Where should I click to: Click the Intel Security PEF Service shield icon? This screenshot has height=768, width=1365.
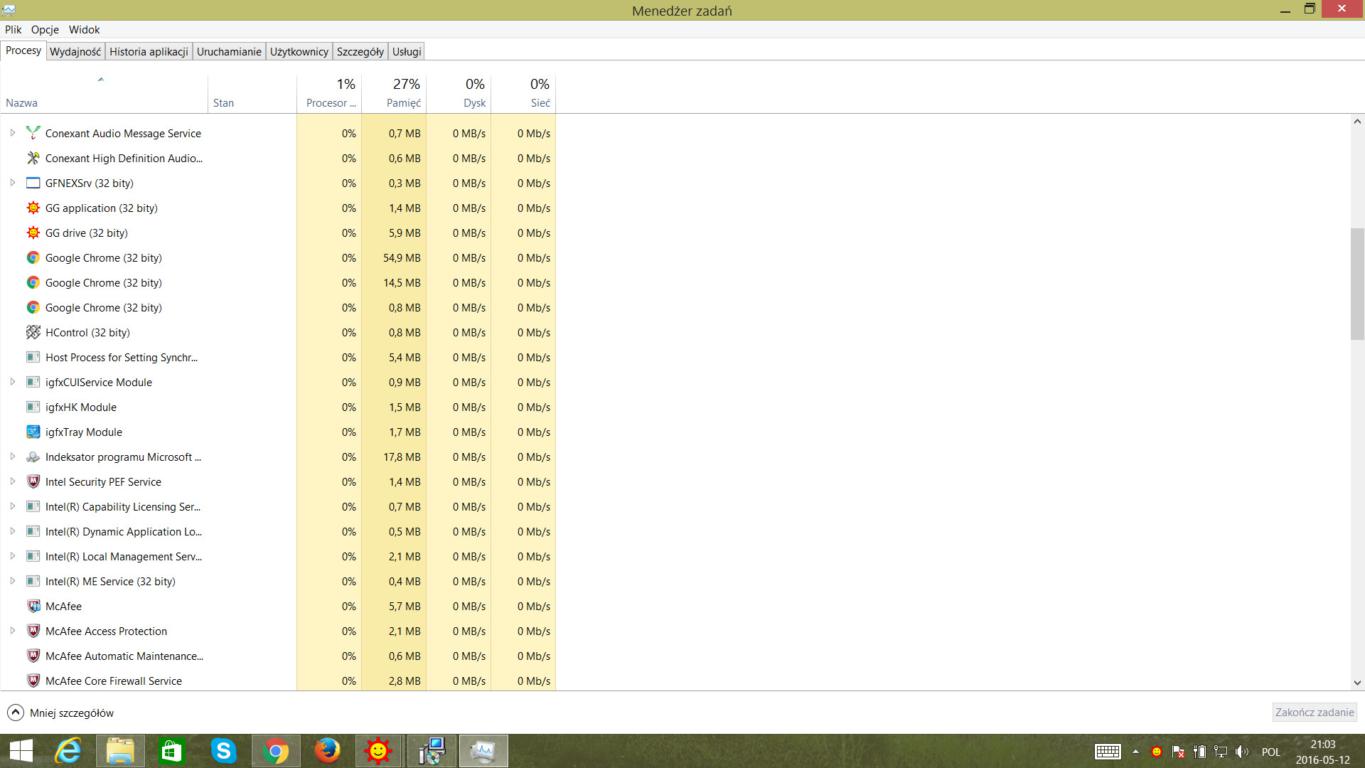(x=33, y=482)
